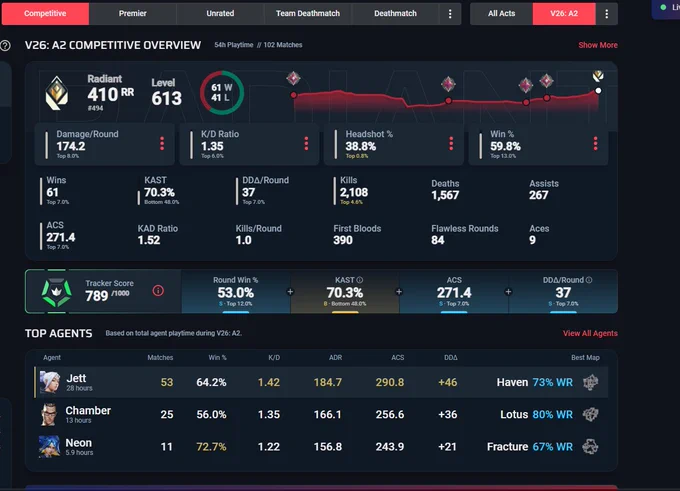This screenshot has width=680, height=491.
Task: Sort agents by Matches column
Action: point(160,357)
